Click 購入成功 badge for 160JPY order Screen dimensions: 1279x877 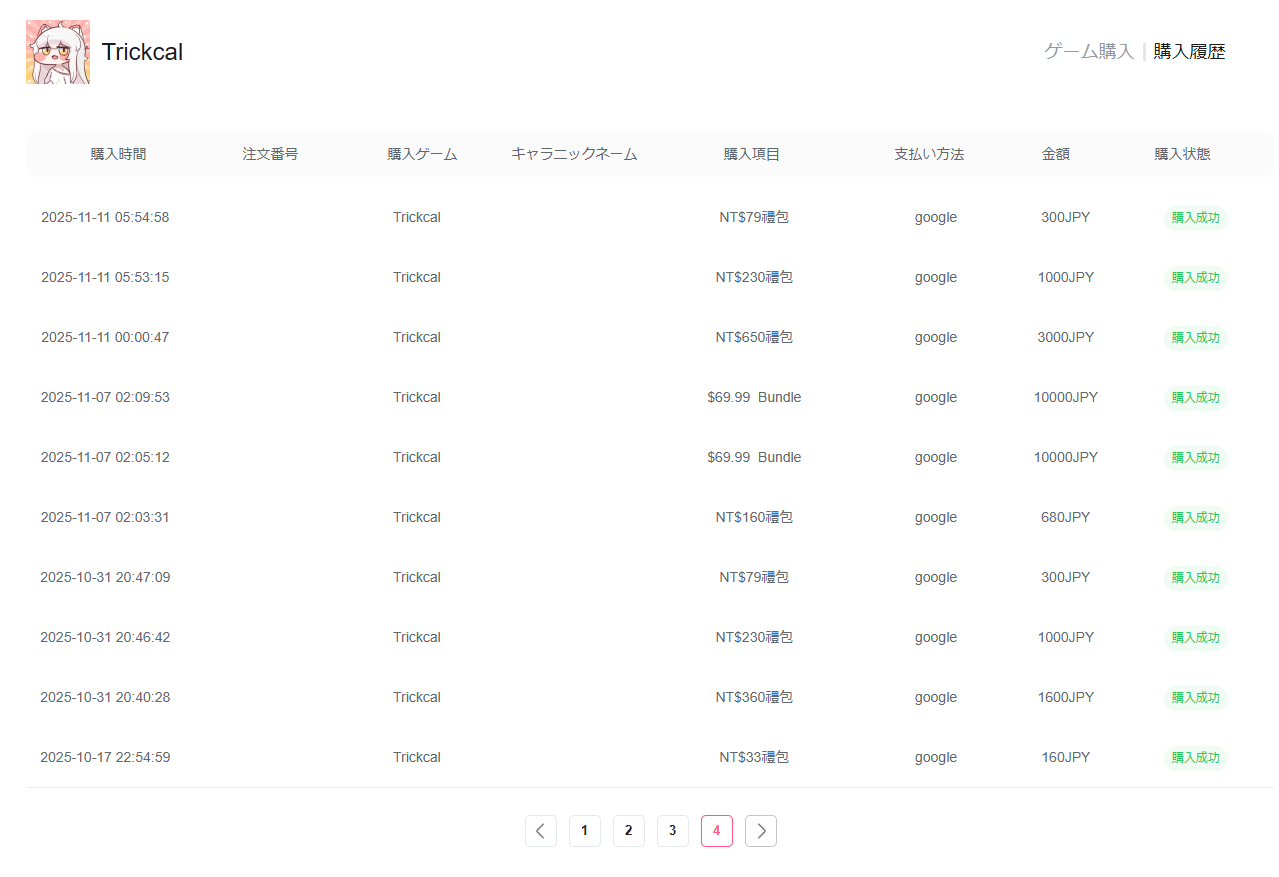(1195, 758)
